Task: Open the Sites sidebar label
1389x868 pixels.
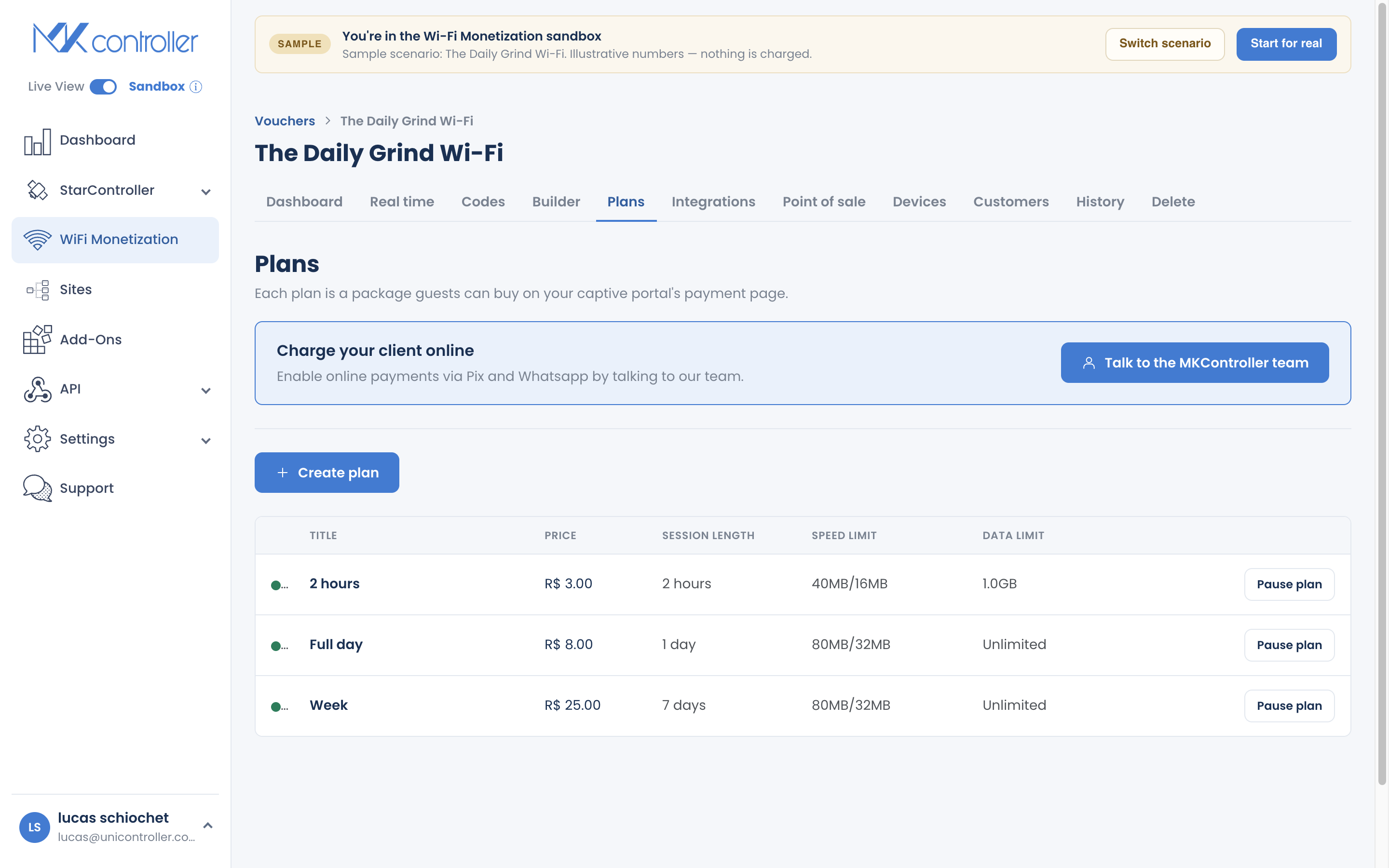Action: (x=76, y=289)
